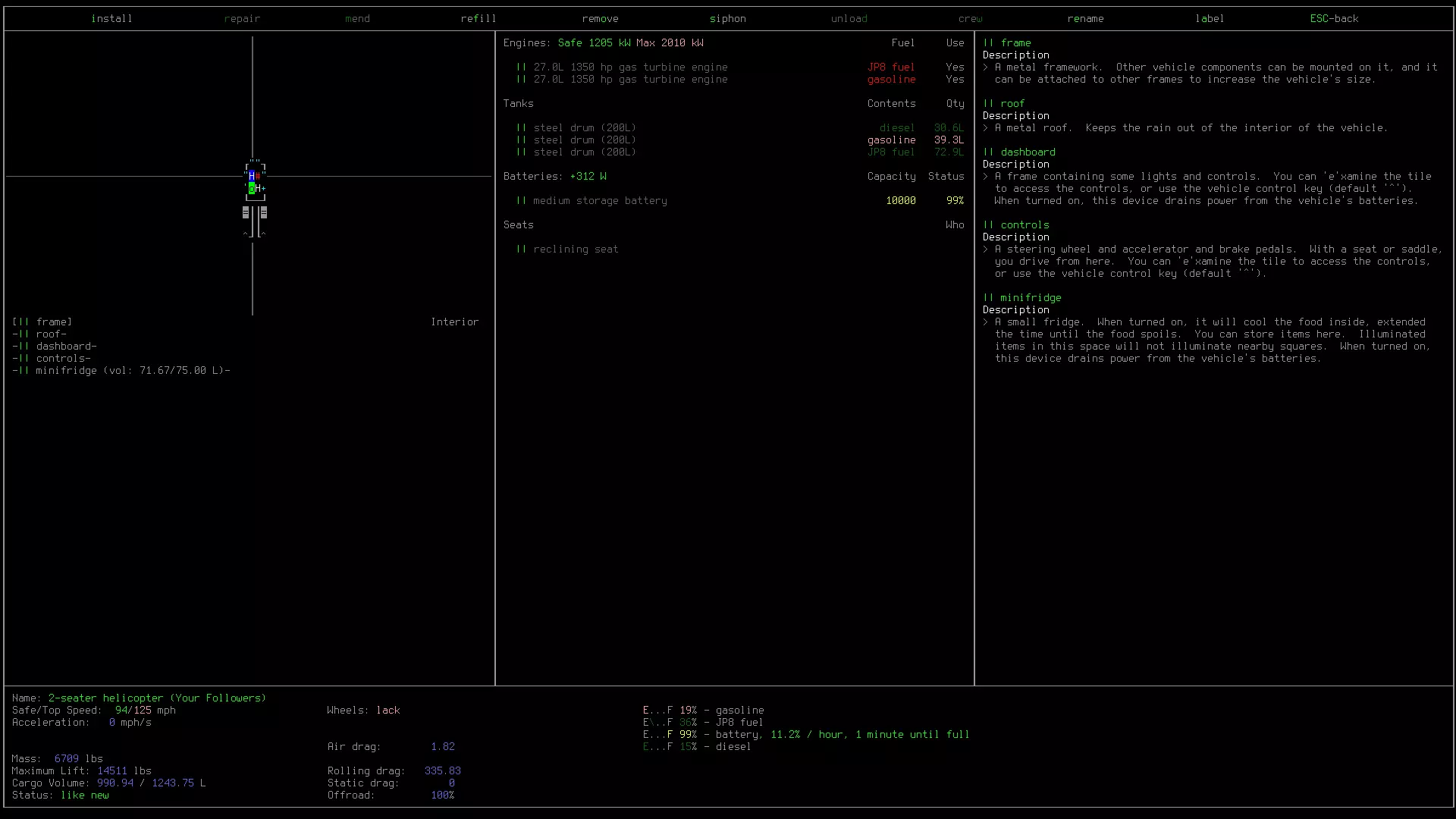Choose refill from the top action bar

pos(479,18)
